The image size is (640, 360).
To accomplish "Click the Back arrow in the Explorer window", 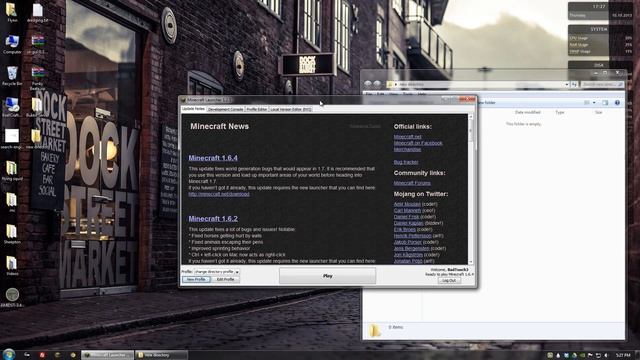I will (x=368, y=84).
